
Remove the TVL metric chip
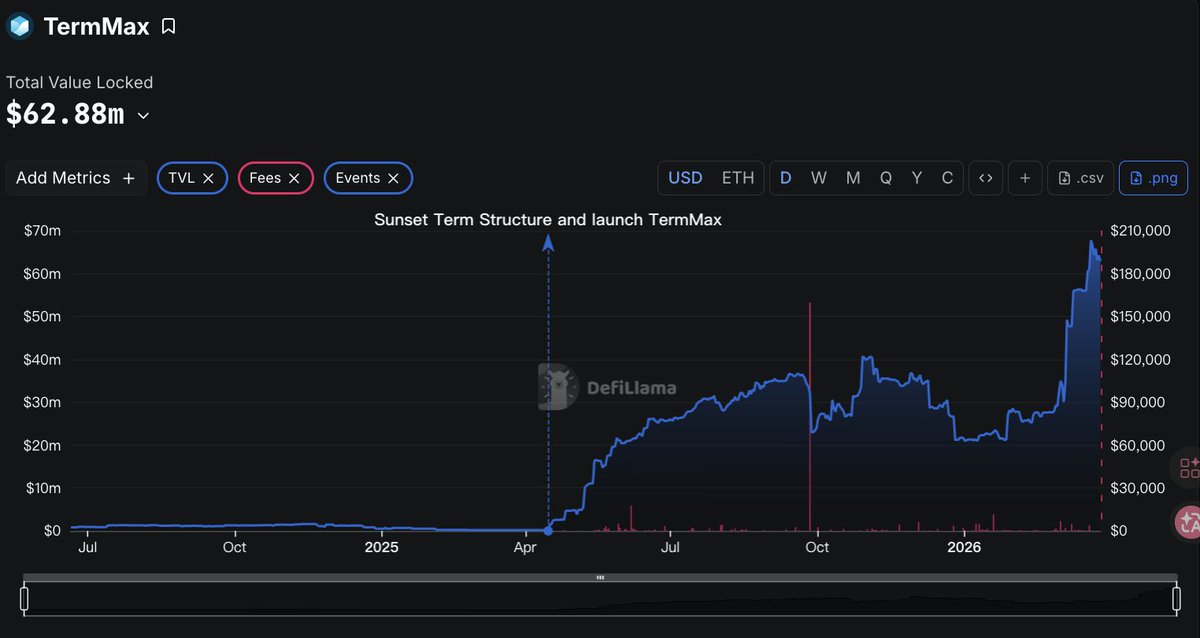[x=208, y=178]
